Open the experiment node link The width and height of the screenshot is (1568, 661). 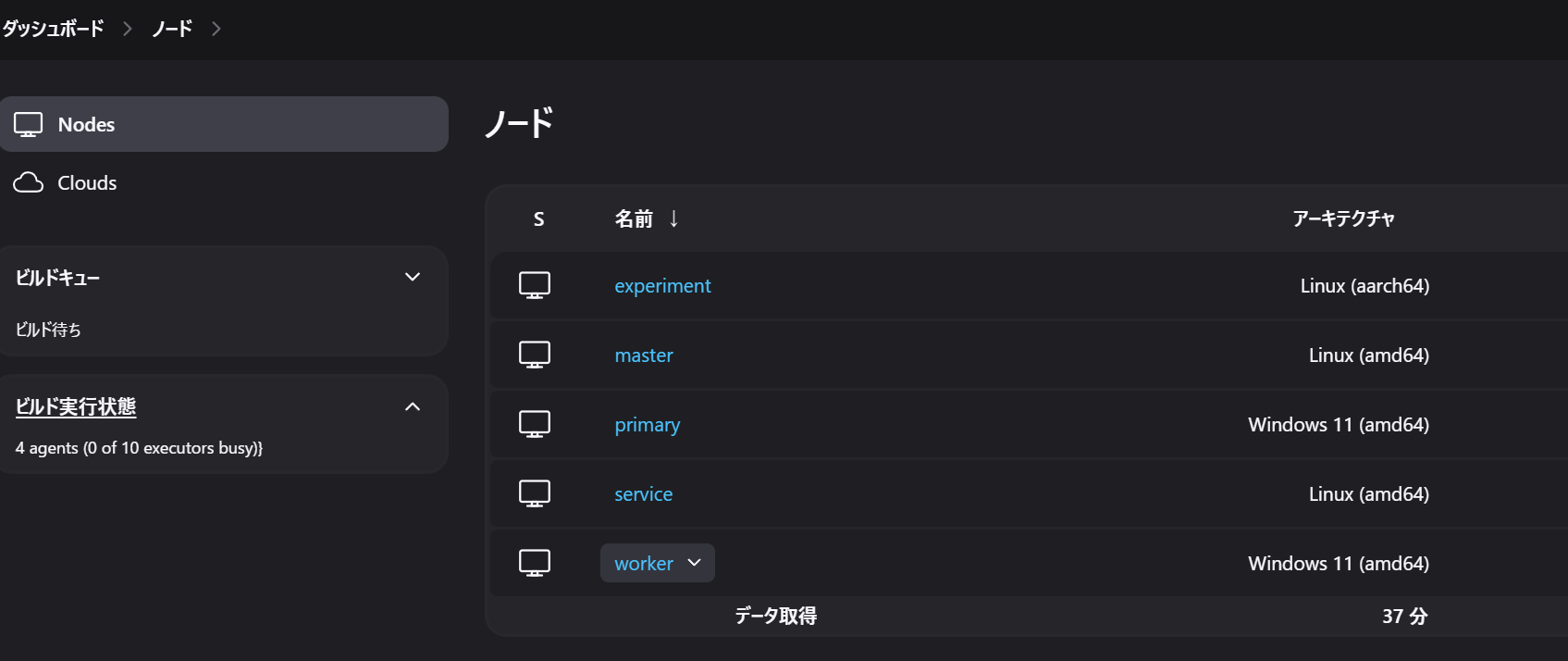662,286
